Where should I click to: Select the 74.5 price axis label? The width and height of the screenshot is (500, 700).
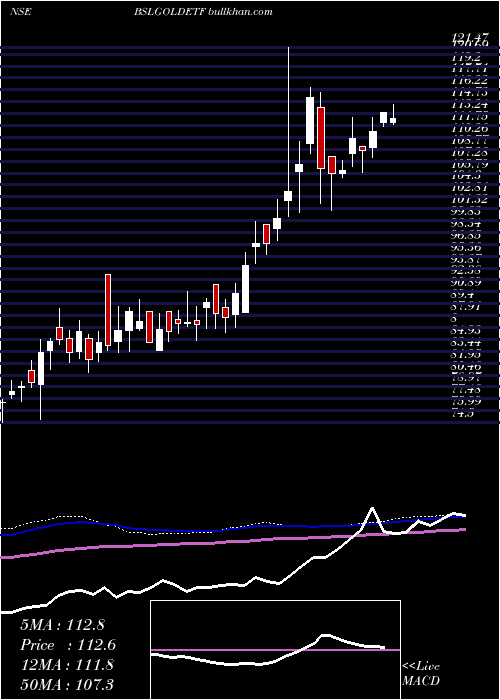click(464, 414)
